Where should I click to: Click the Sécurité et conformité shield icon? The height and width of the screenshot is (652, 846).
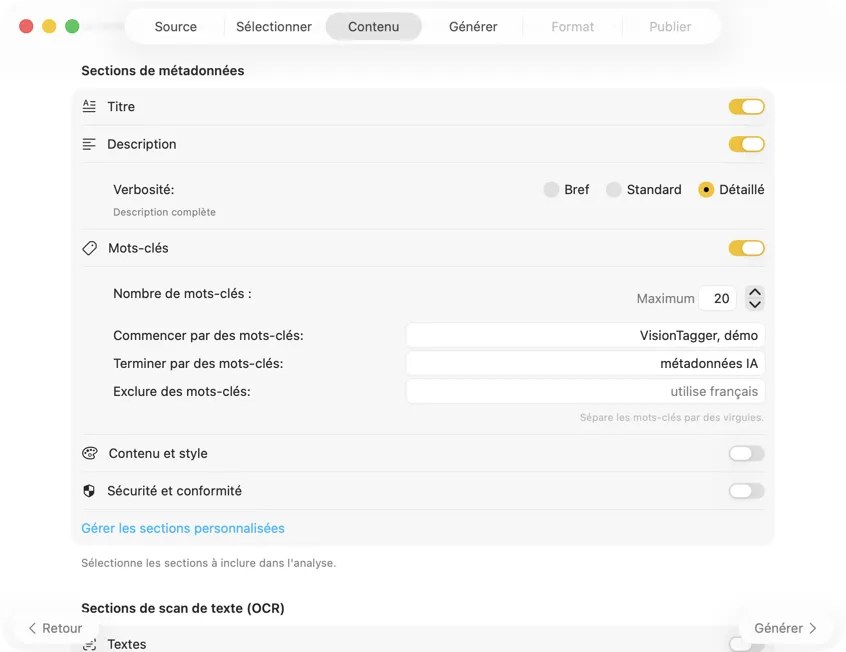[x=90, y=490]
